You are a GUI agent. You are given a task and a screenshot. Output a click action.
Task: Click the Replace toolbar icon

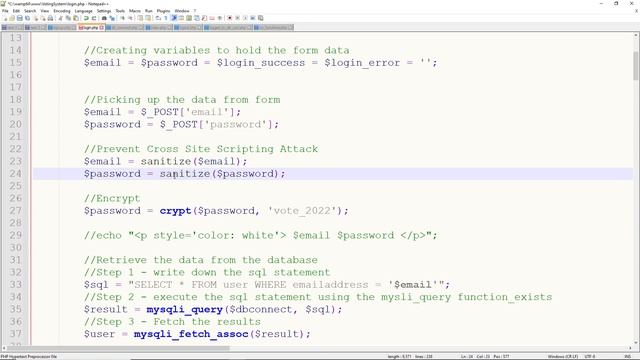(x=112, y=18)
